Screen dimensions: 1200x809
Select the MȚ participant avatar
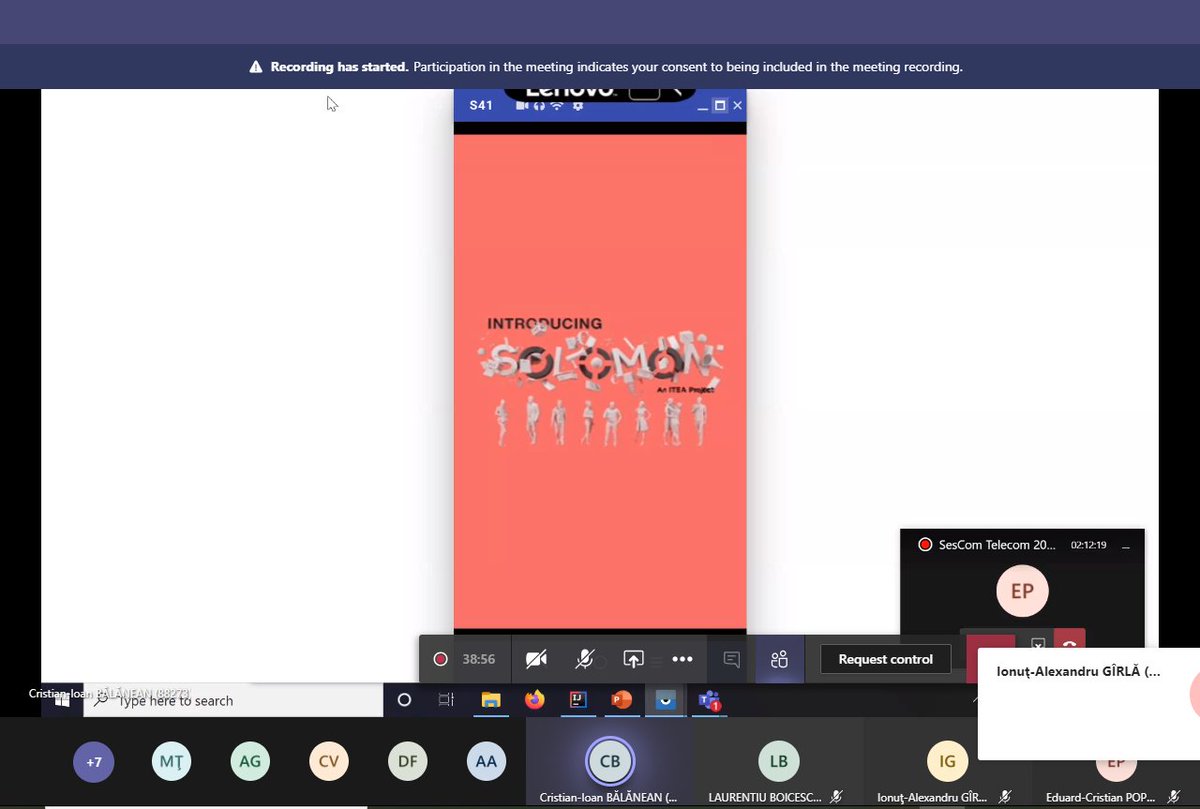pos(172,762)
